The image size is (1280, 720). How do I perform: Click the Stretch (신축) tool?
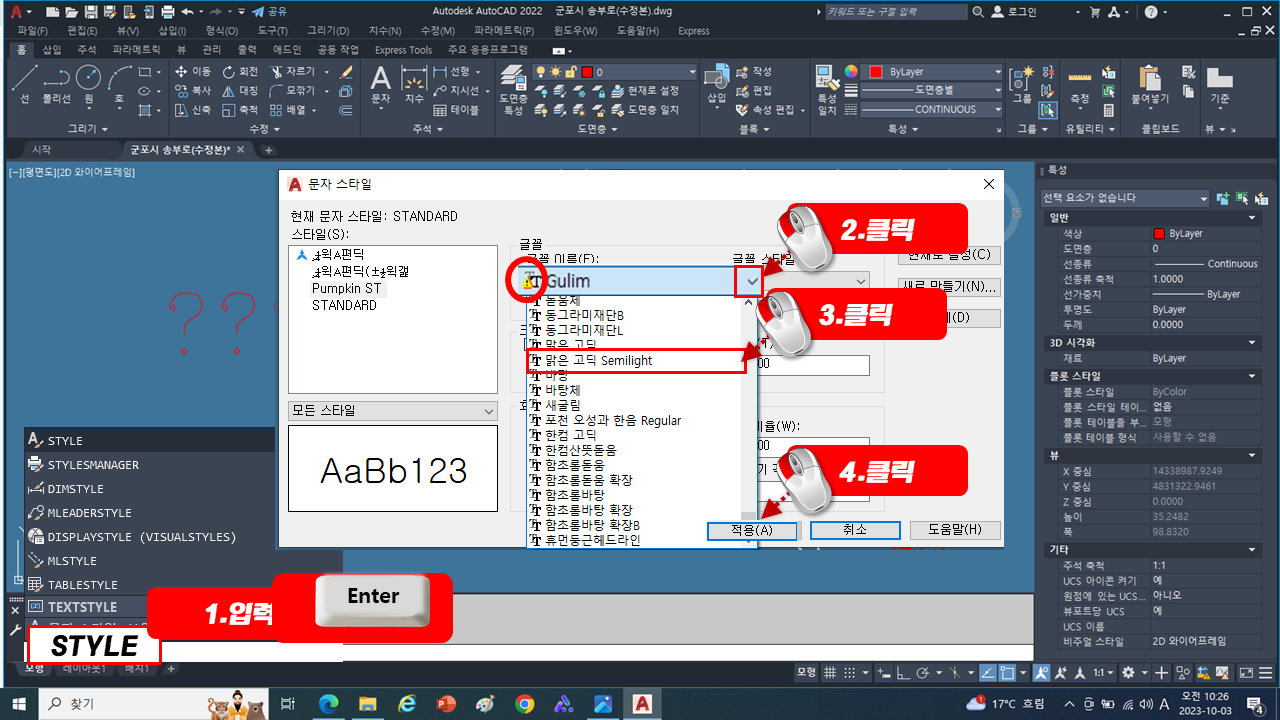click(193, 110)
